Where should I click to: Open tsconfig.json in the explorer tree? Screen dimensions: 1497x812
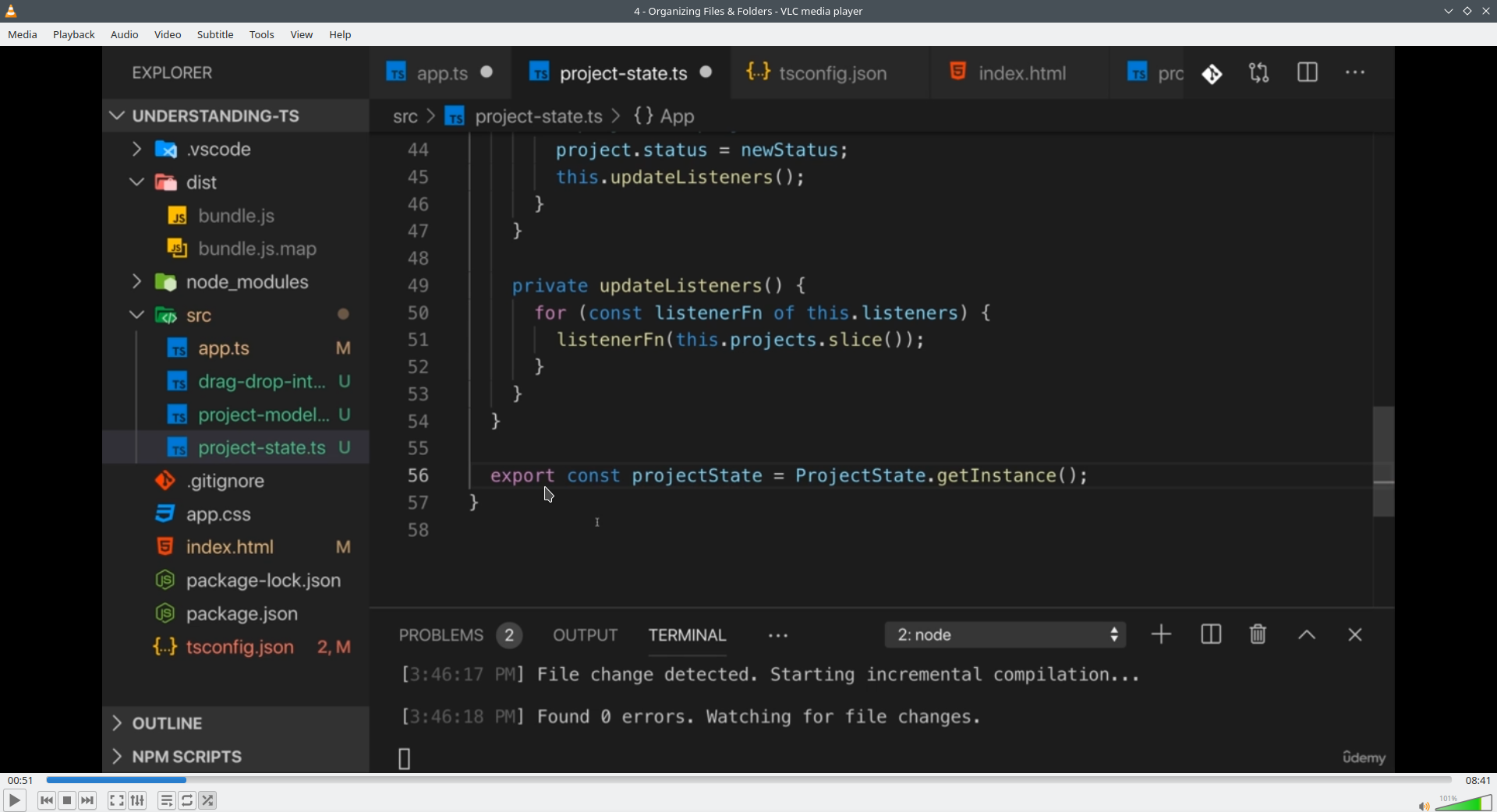tap(235, 648)
